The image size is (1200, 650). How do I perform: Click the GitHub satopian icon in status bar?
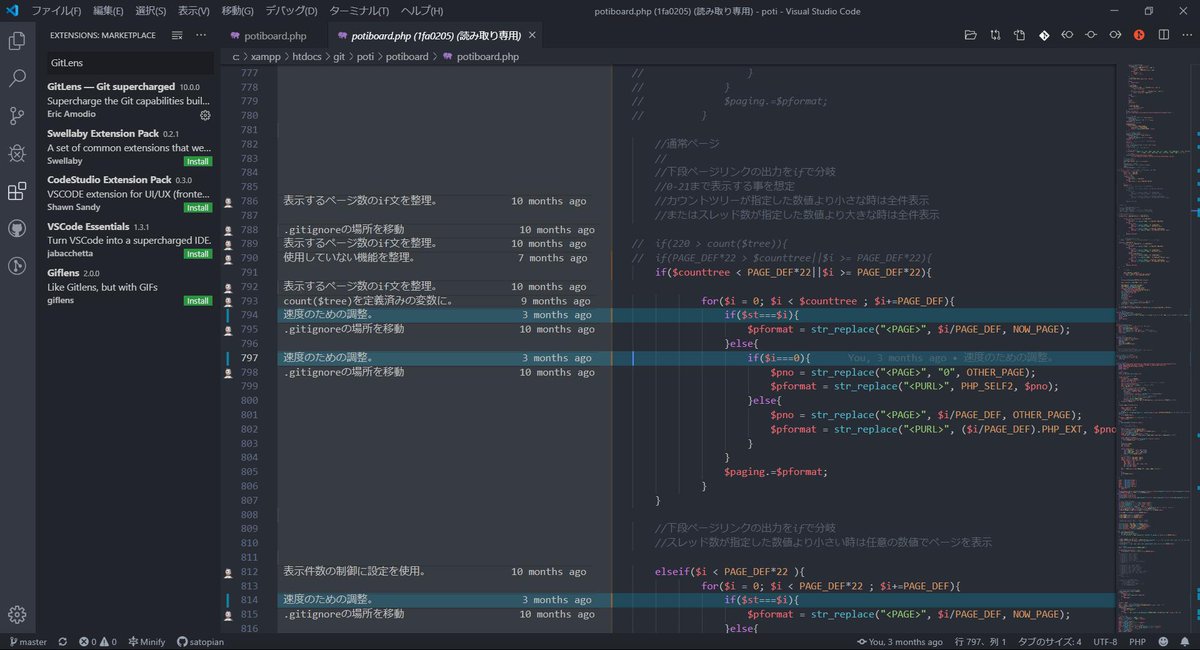click(203, 641)
